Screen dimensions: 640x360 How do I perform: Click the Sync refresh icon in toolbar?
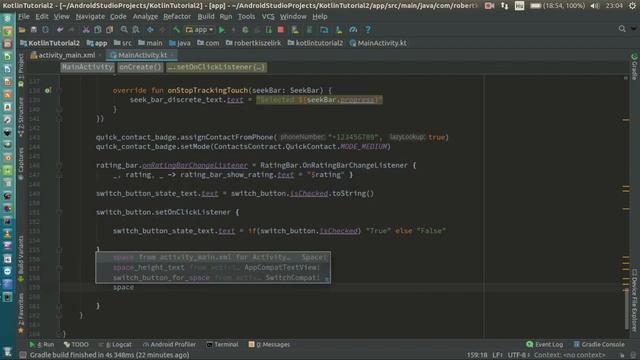click(x=45, y=30)
